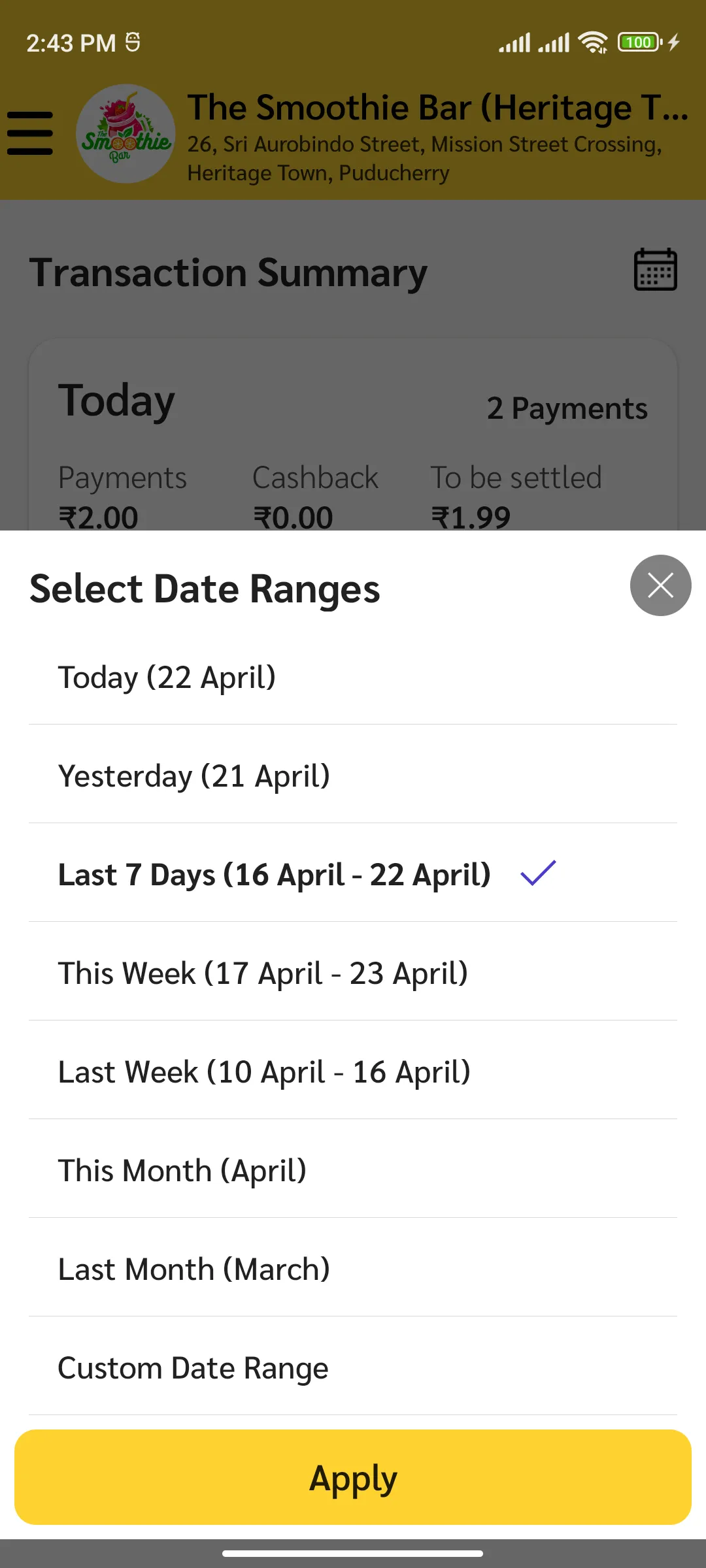Select Last 7 Days range option

point(353,874)
